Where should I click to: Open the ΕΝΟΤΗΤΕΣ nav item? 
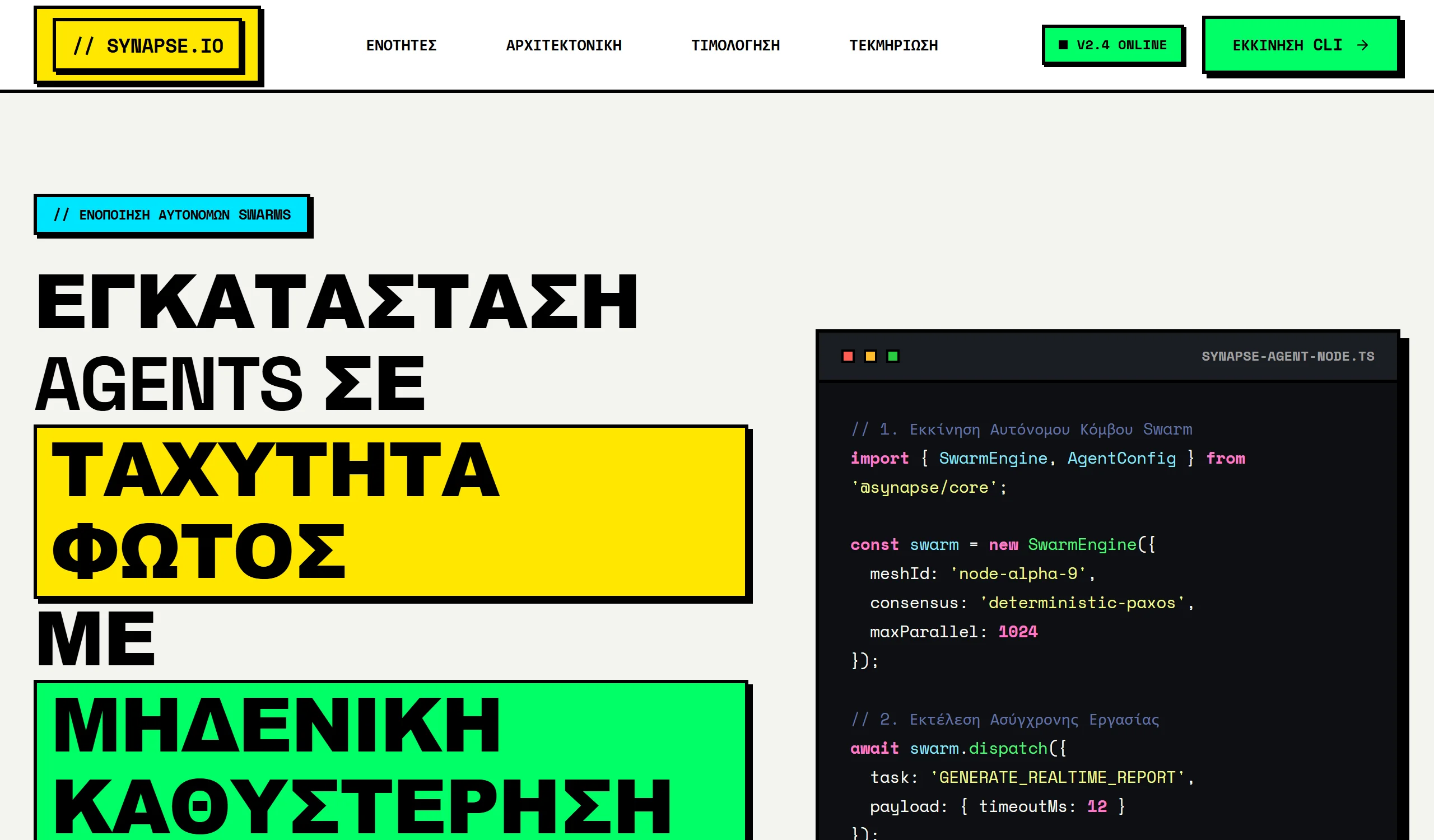(x=401, y=45)
